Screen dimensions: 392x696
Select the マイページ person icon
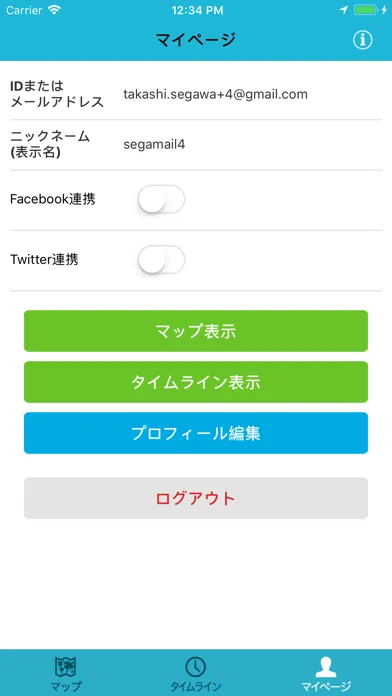pyautogui.click(x=326, y=667)
